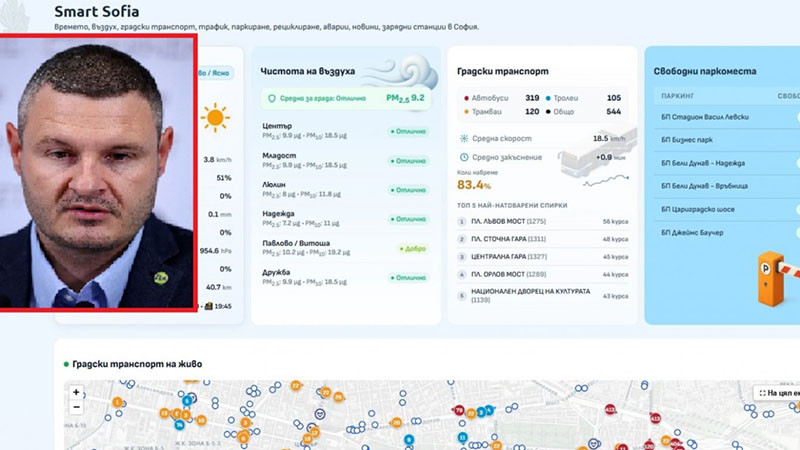Click the blue dot next to Тролеи

pos(548,98)
